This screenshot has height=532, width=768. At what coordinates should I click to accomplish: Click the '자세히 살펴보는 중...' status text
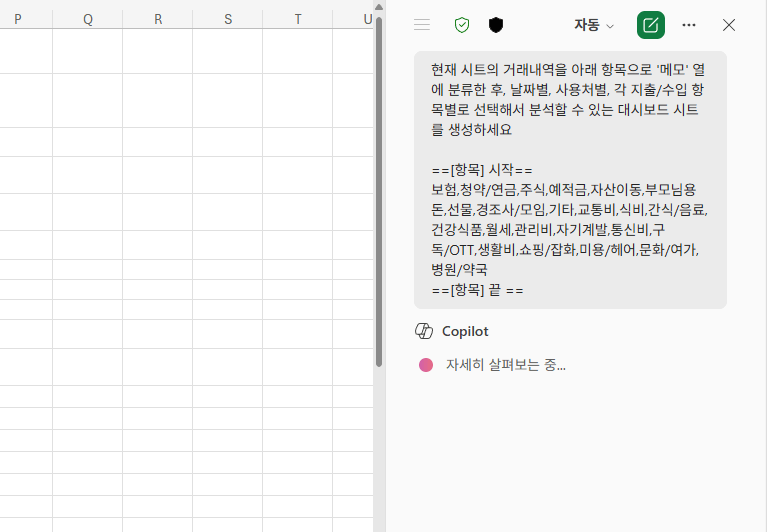[x=505, y=365]
